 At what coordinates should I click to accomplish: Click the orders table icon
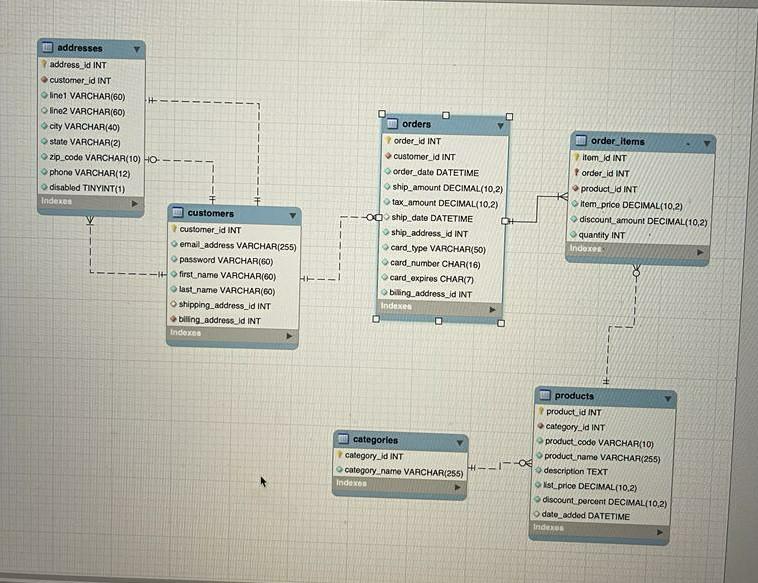[392, 124]
